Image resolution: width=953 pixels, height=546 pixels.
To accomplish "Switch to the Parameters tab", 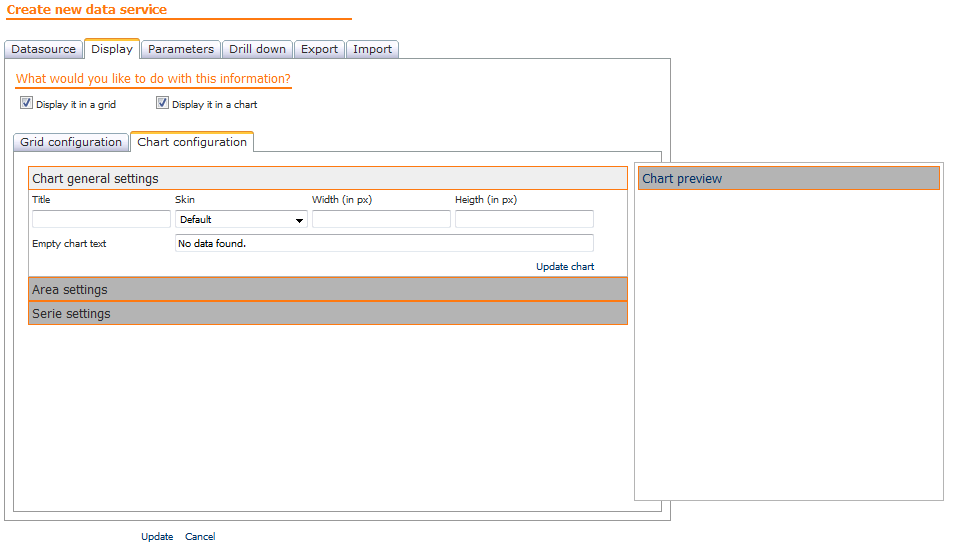I will point(181,49).
